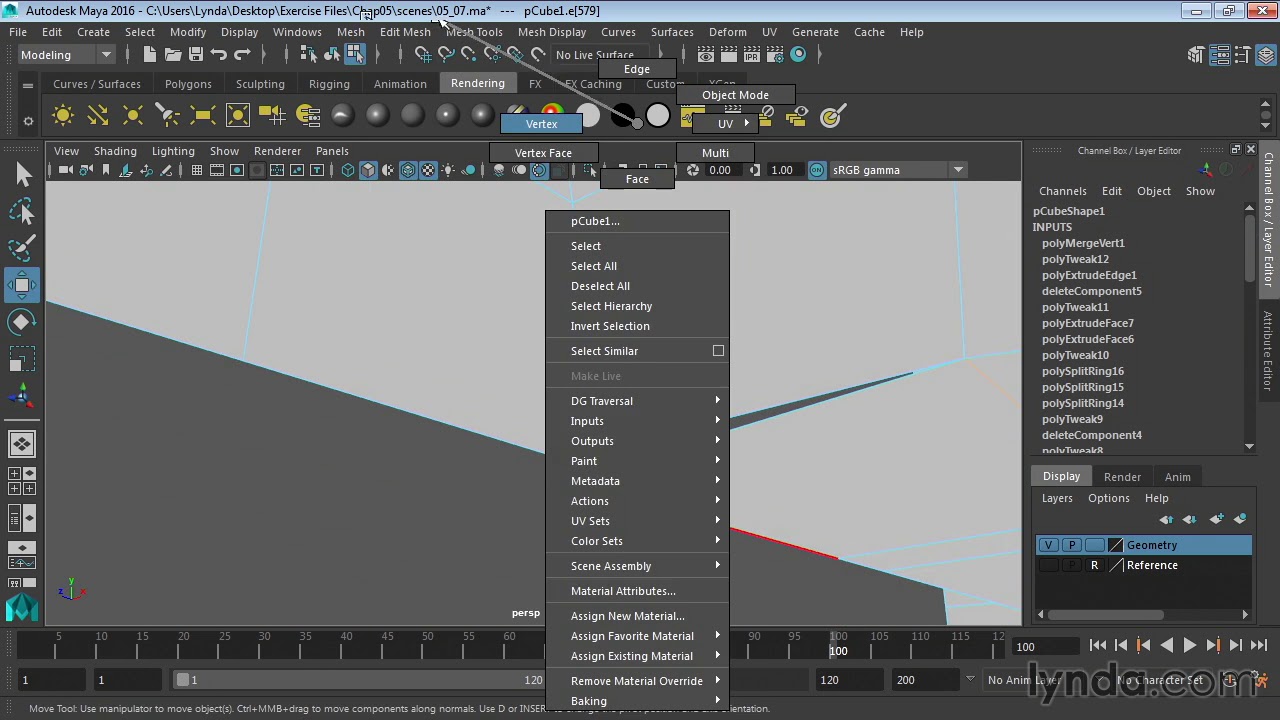1280x720 pixels.
Task: Choose the Paint Selection tool
Action: coord(22,248)
